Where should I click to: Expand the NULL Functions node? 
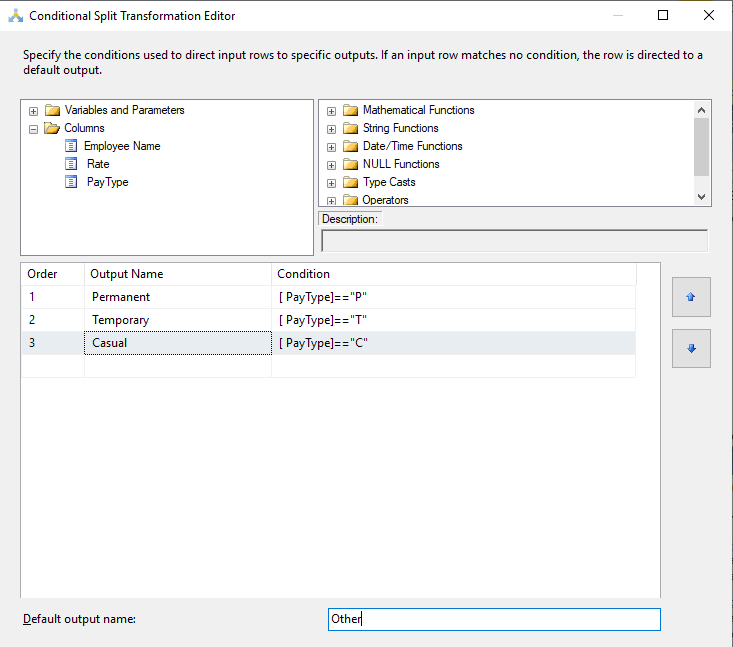click(331, 164)
